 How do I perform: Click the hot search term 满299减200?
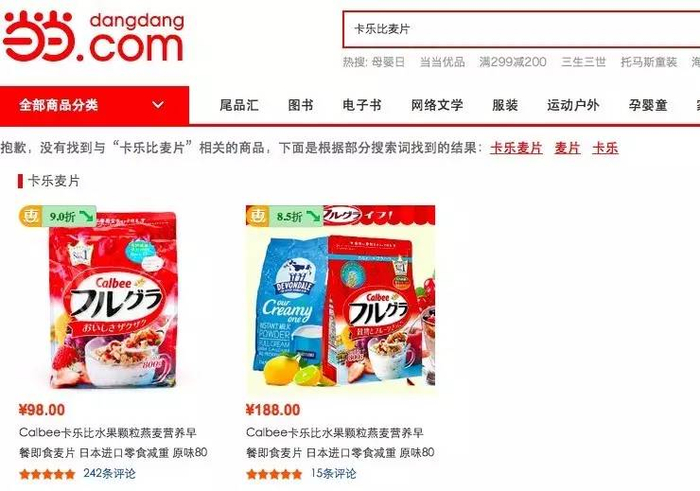point(512,62)
